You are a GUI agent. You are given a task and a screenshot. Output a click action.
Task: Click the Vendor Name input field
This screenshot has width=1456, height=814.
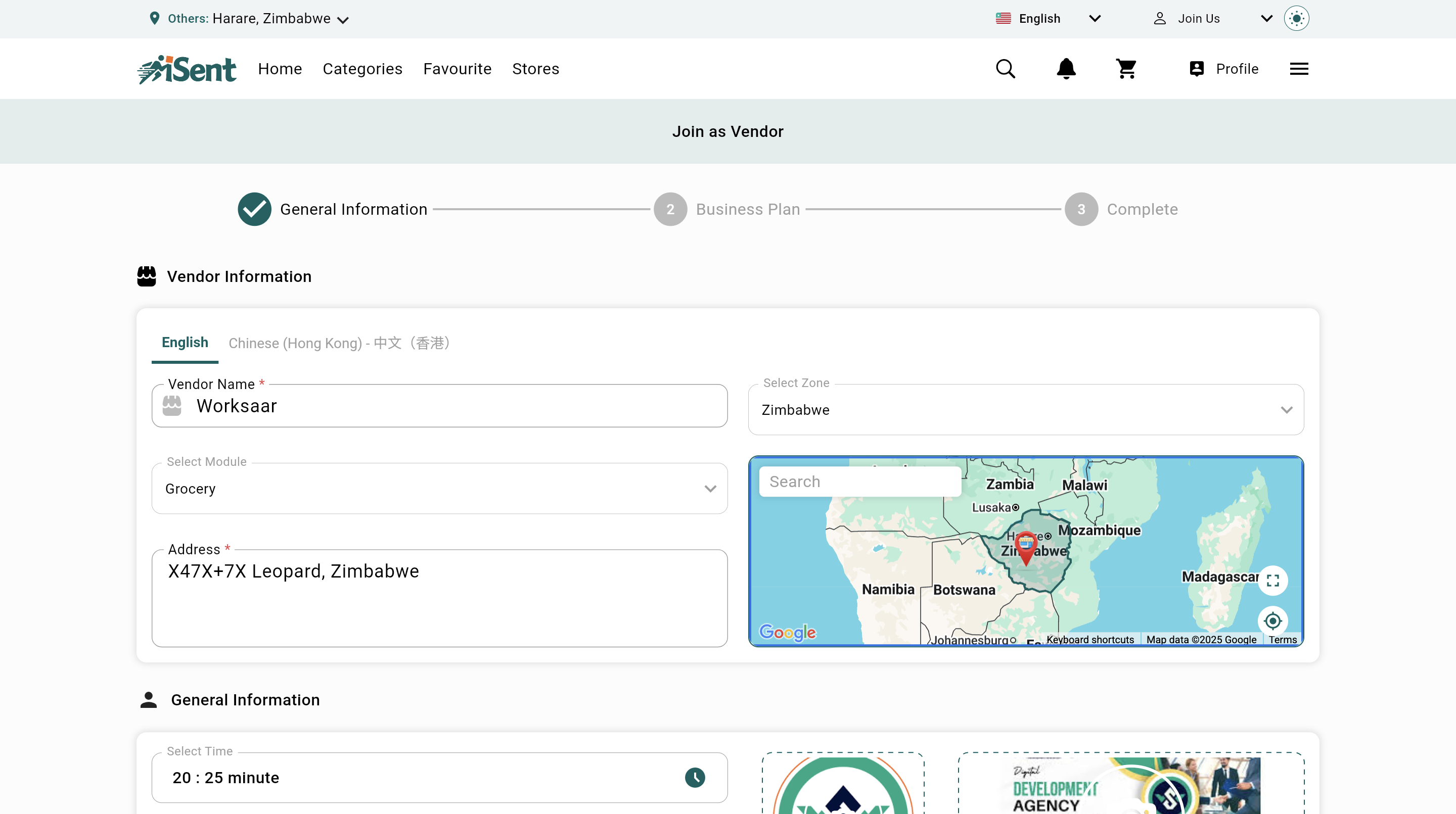452,406
